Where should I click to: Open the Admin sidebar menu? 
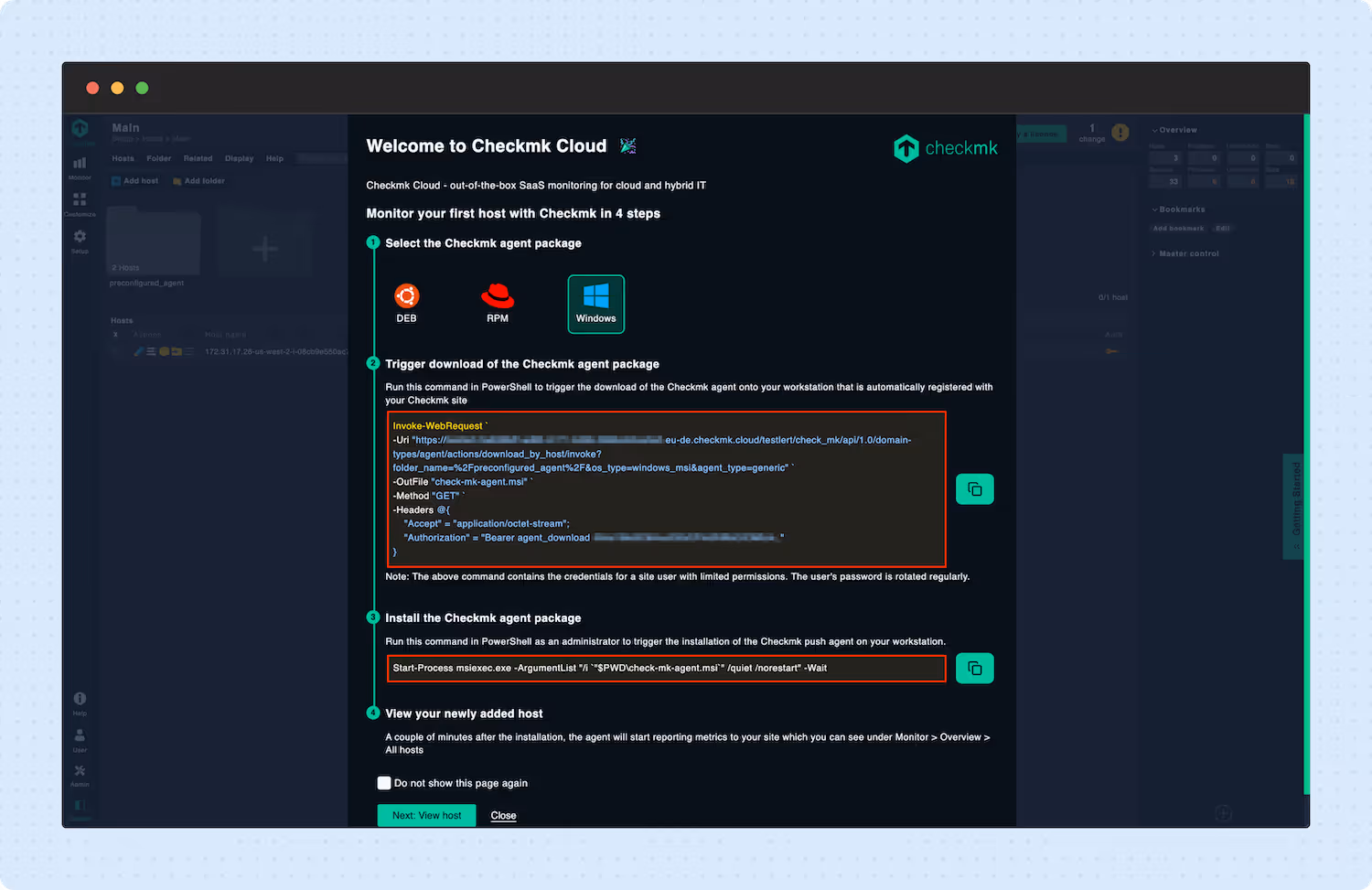80,775
